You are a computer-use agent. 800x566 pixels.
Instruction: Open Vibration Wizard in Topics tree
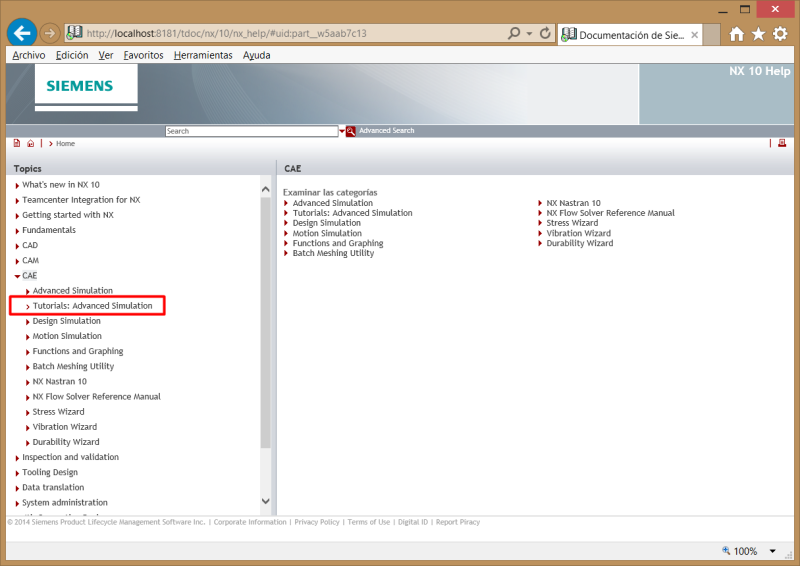click(x=64, y=427)
